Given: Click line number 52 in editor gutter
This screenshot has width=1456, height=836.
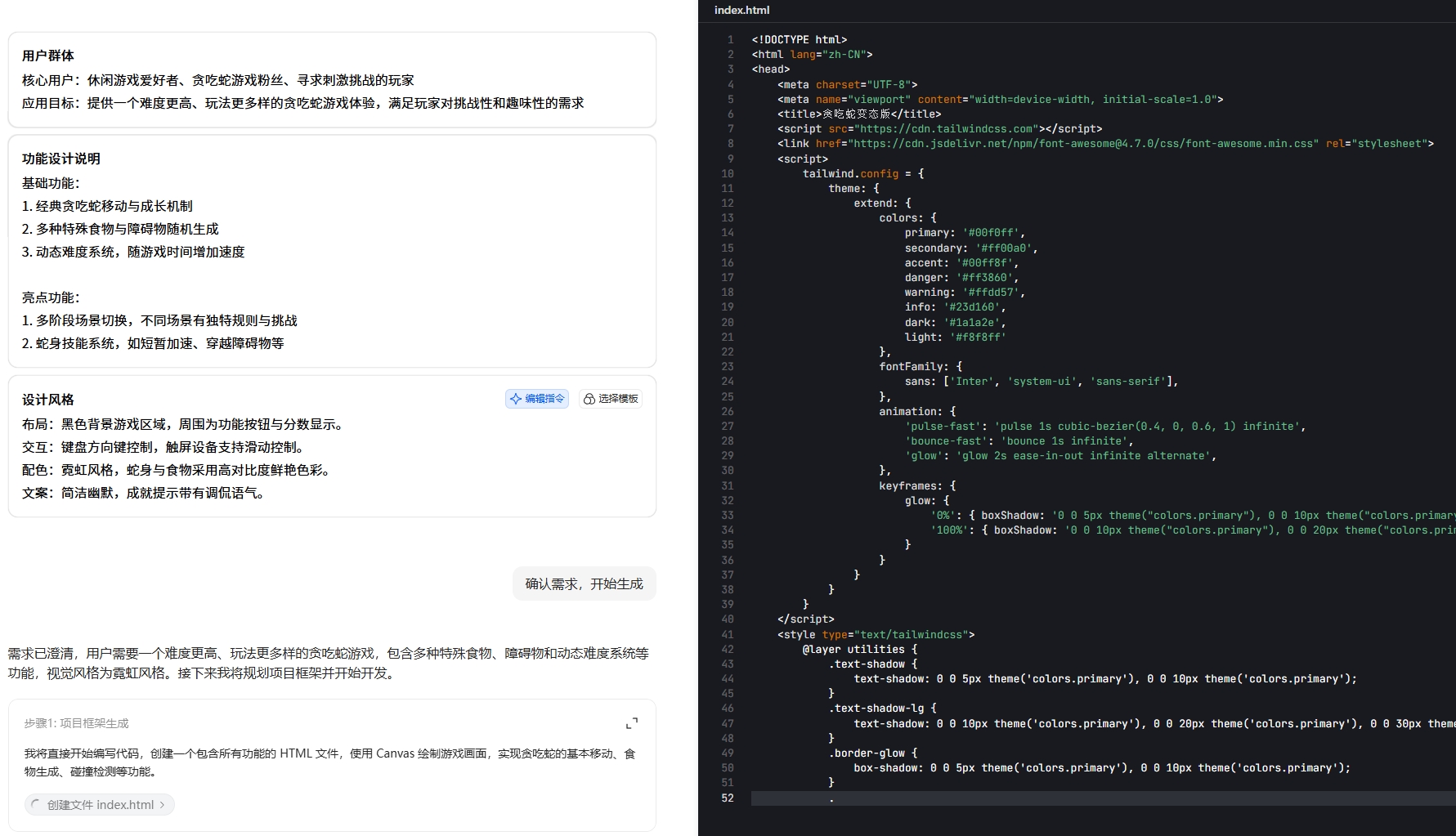Looking at the screenshot, I should [x=727, y=798].
